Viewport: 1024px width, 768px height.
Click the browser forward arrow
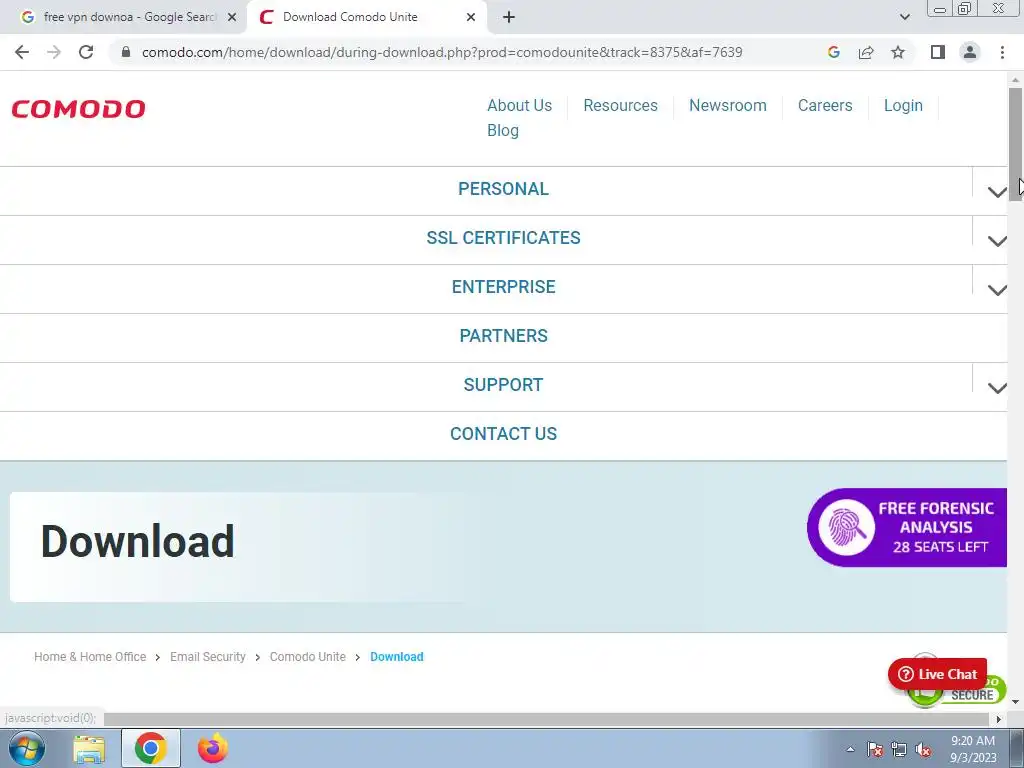[x=54, y=52]
